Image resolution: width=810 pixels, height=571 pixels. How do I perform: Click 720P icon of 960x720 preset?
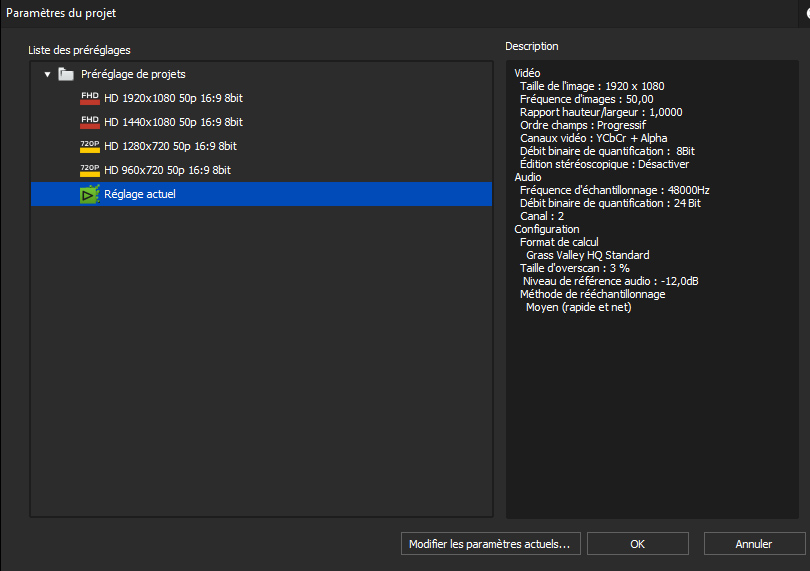(90, 170)
